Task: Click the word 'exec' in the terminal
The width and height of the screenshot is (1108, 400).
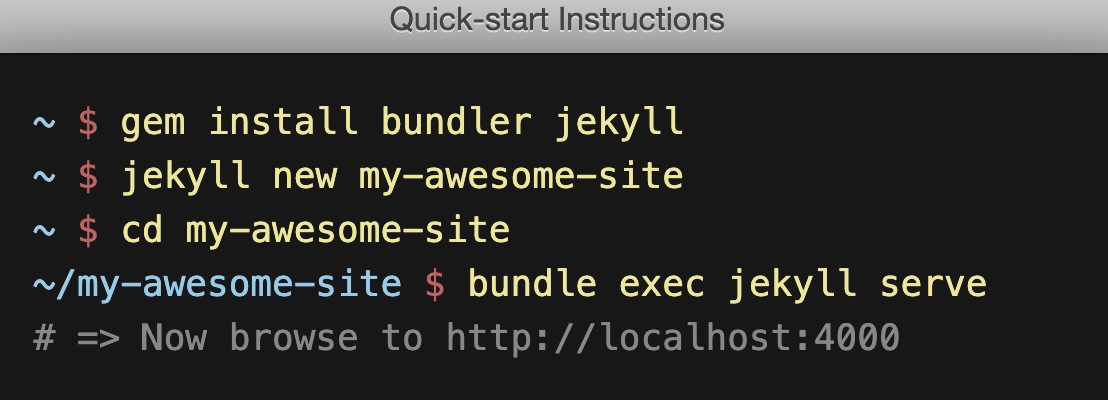Action: pyautogui.click(x=663, y=285)
